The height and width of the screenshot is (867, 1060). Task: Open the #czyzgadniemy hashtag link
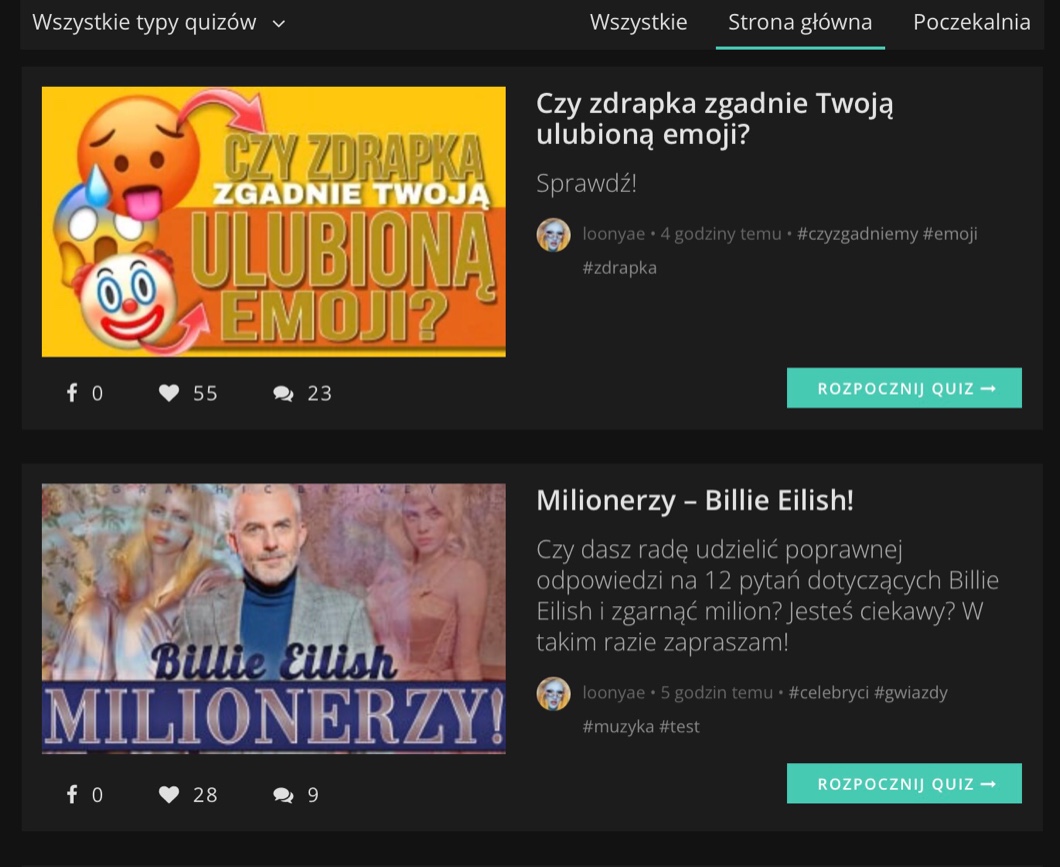pyautogui.click(x=857, y=234)
